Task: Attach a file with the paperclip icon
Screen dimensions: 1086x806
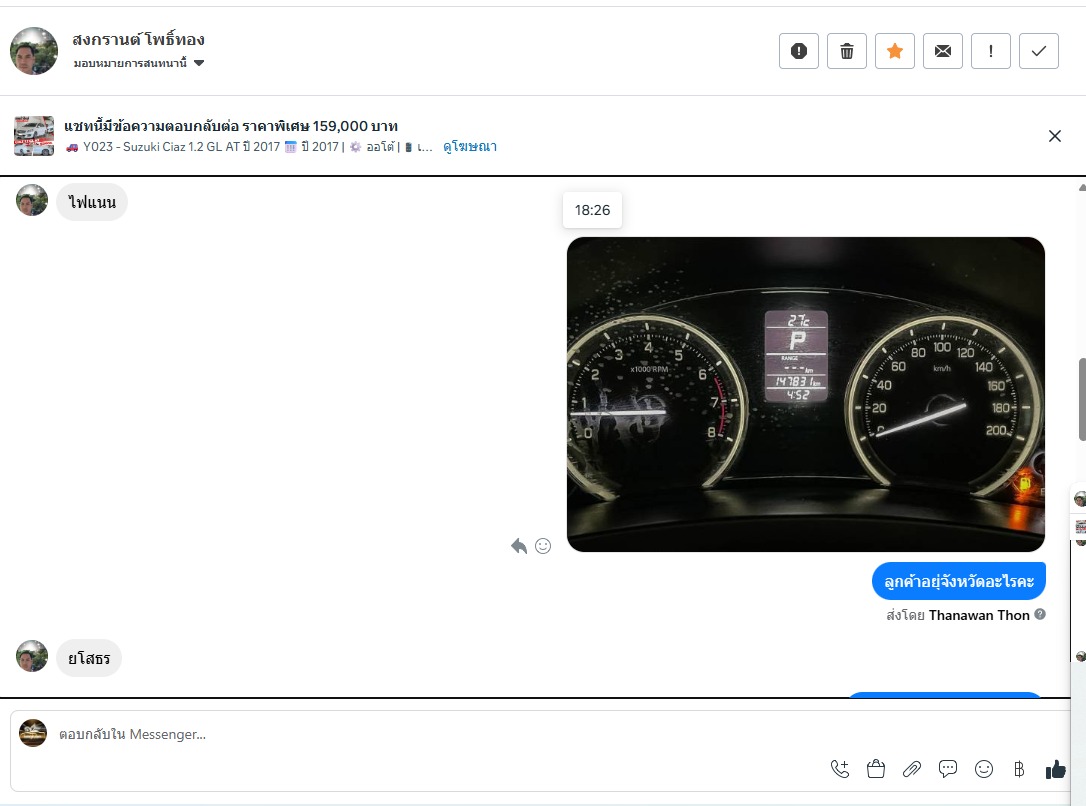Action: click(x=911, y=769)
